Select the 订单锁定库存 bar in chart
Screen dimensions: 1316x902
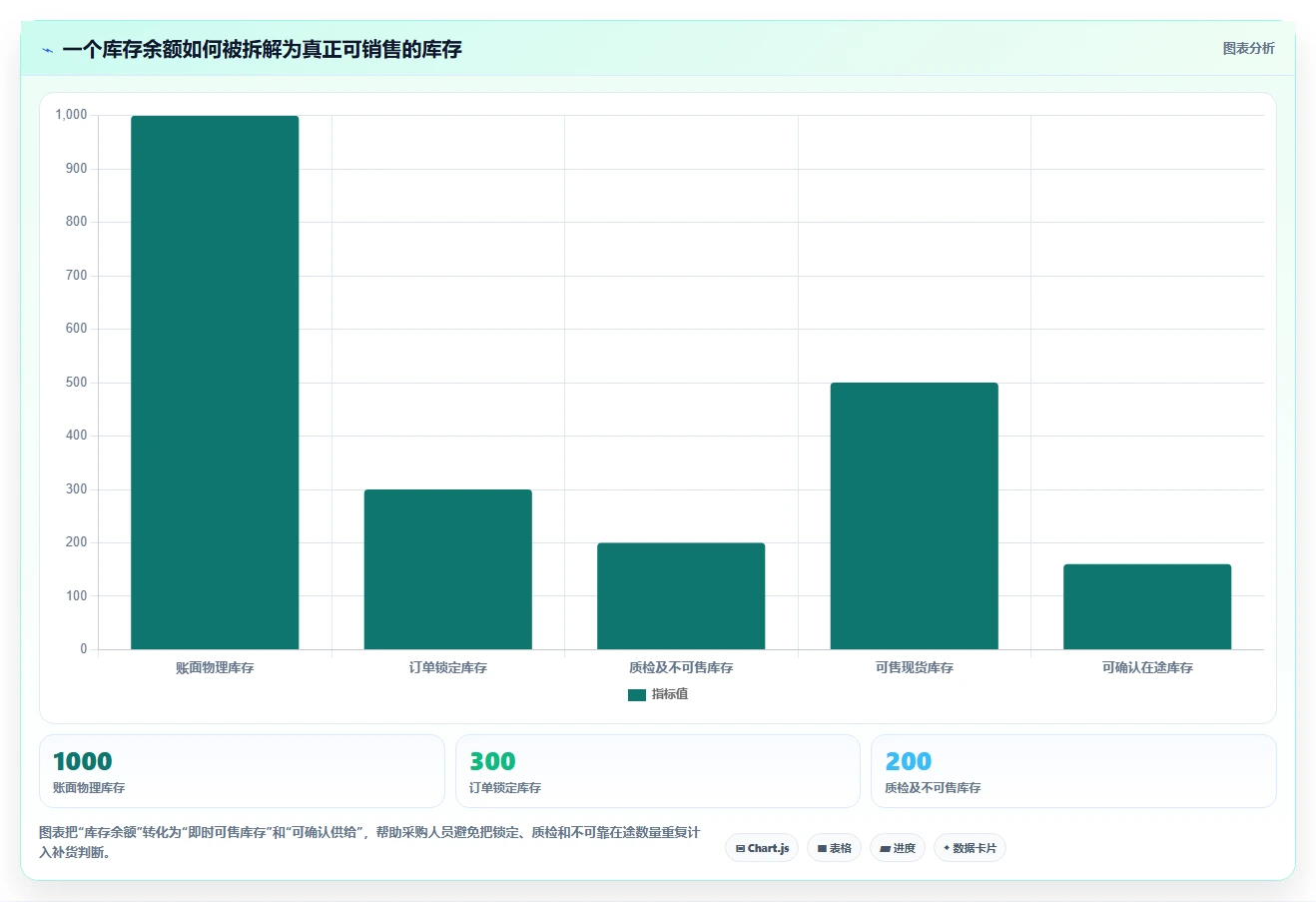click(x=447, y=569)
